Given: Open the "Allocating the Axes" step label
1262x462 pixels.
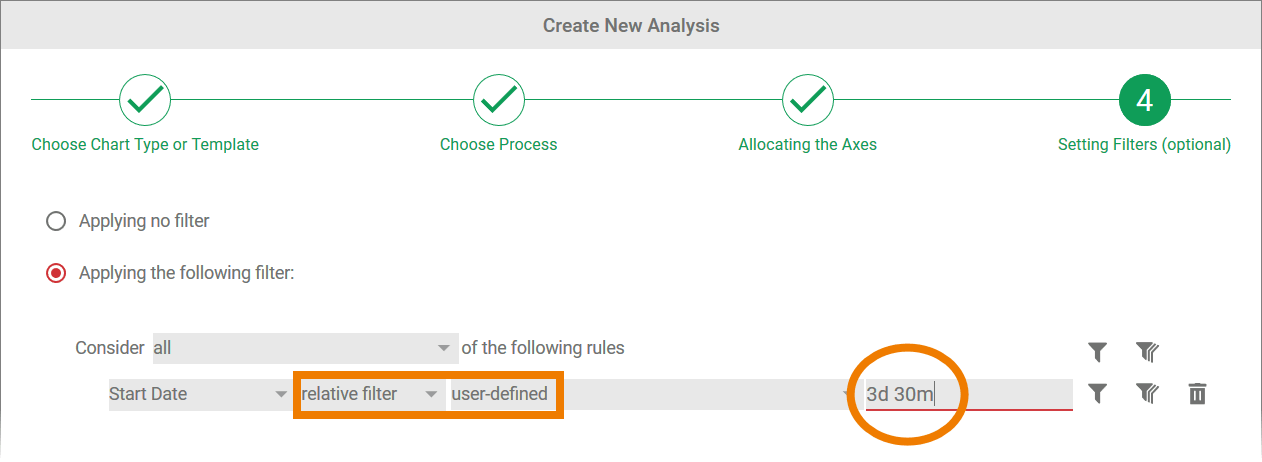Looking at the screenshot, I should pyautogui.click(x=808, y=144).
